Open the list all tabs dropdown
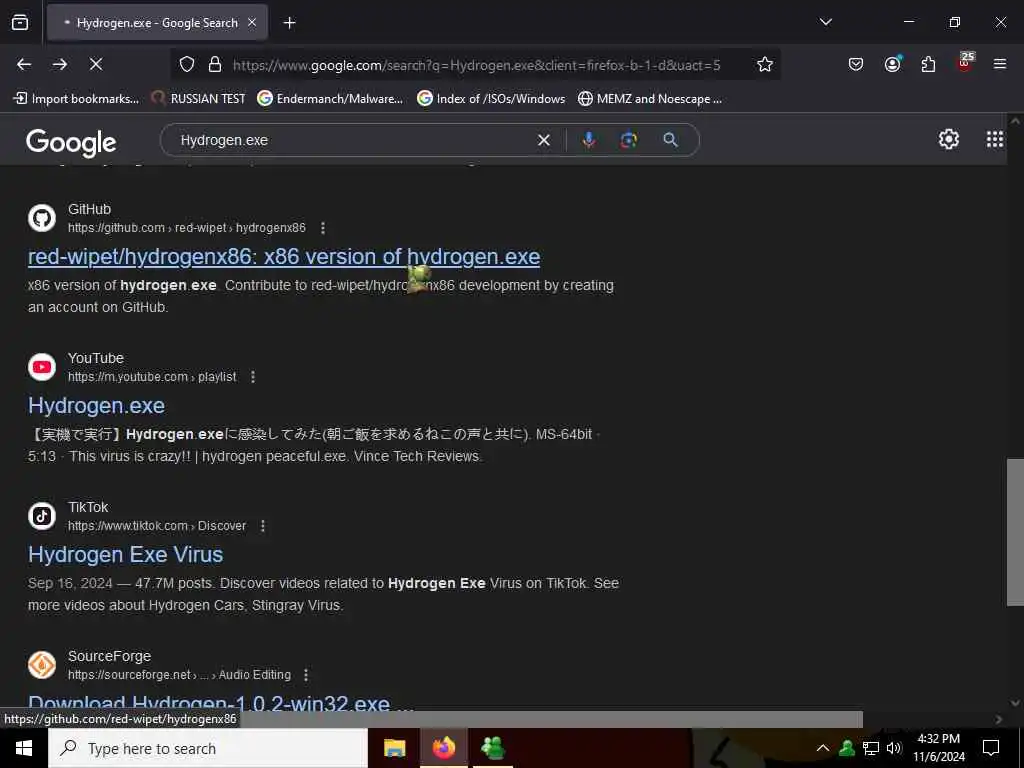The width and height of the screenshot is (1024, 768). [x=825, y=22]
